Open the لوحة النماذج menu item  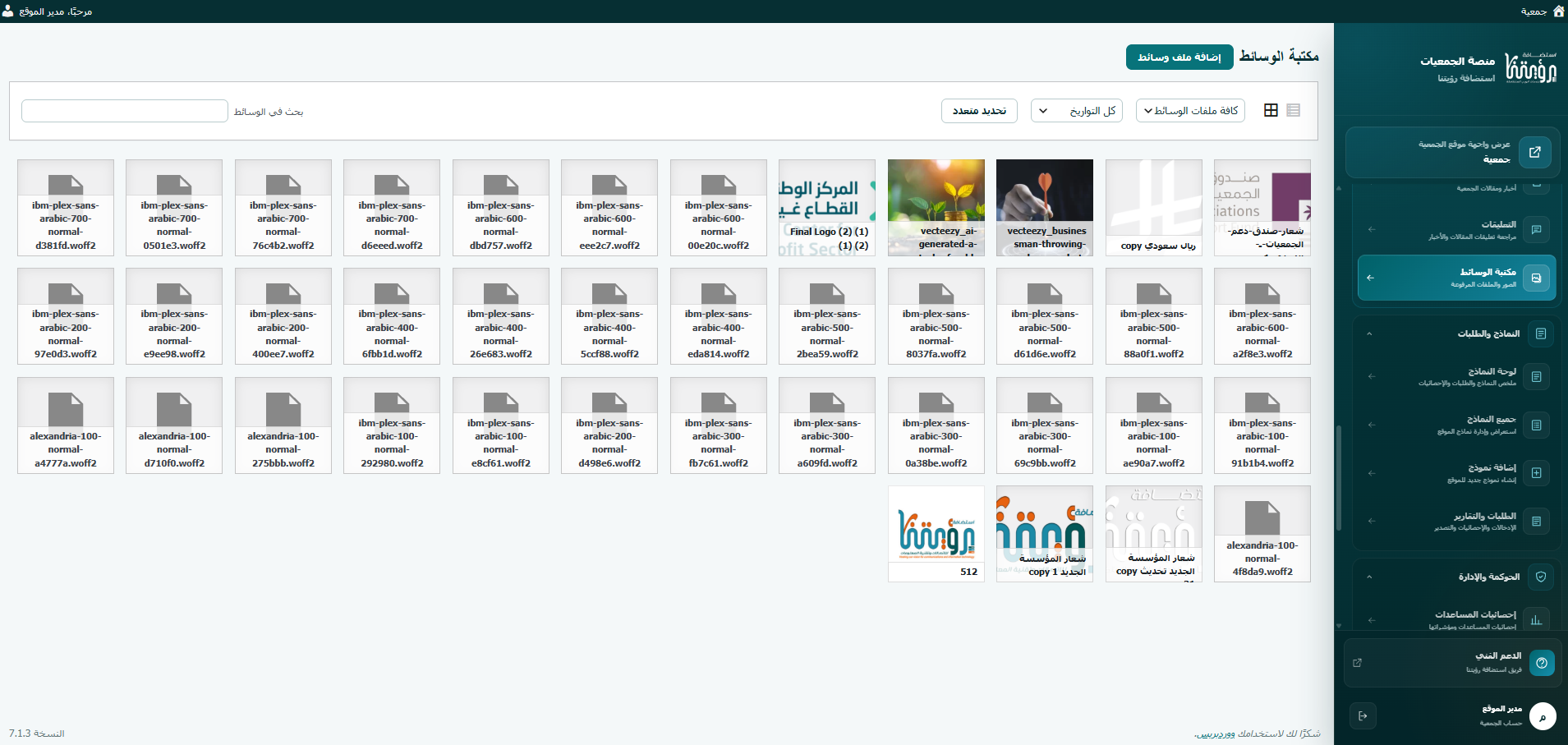click(1457, 377)
